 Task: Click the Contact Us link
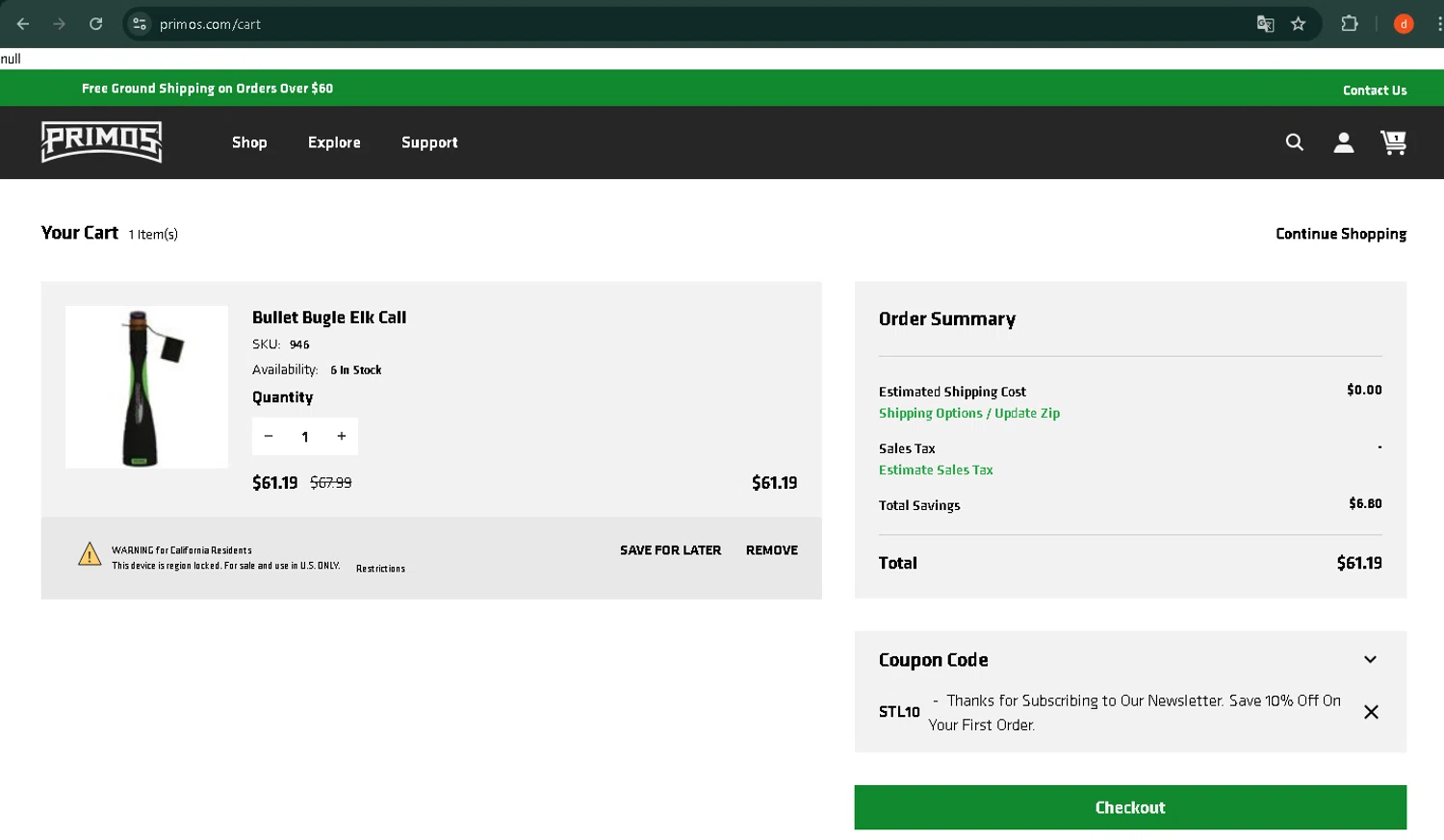click(1375, 90)
